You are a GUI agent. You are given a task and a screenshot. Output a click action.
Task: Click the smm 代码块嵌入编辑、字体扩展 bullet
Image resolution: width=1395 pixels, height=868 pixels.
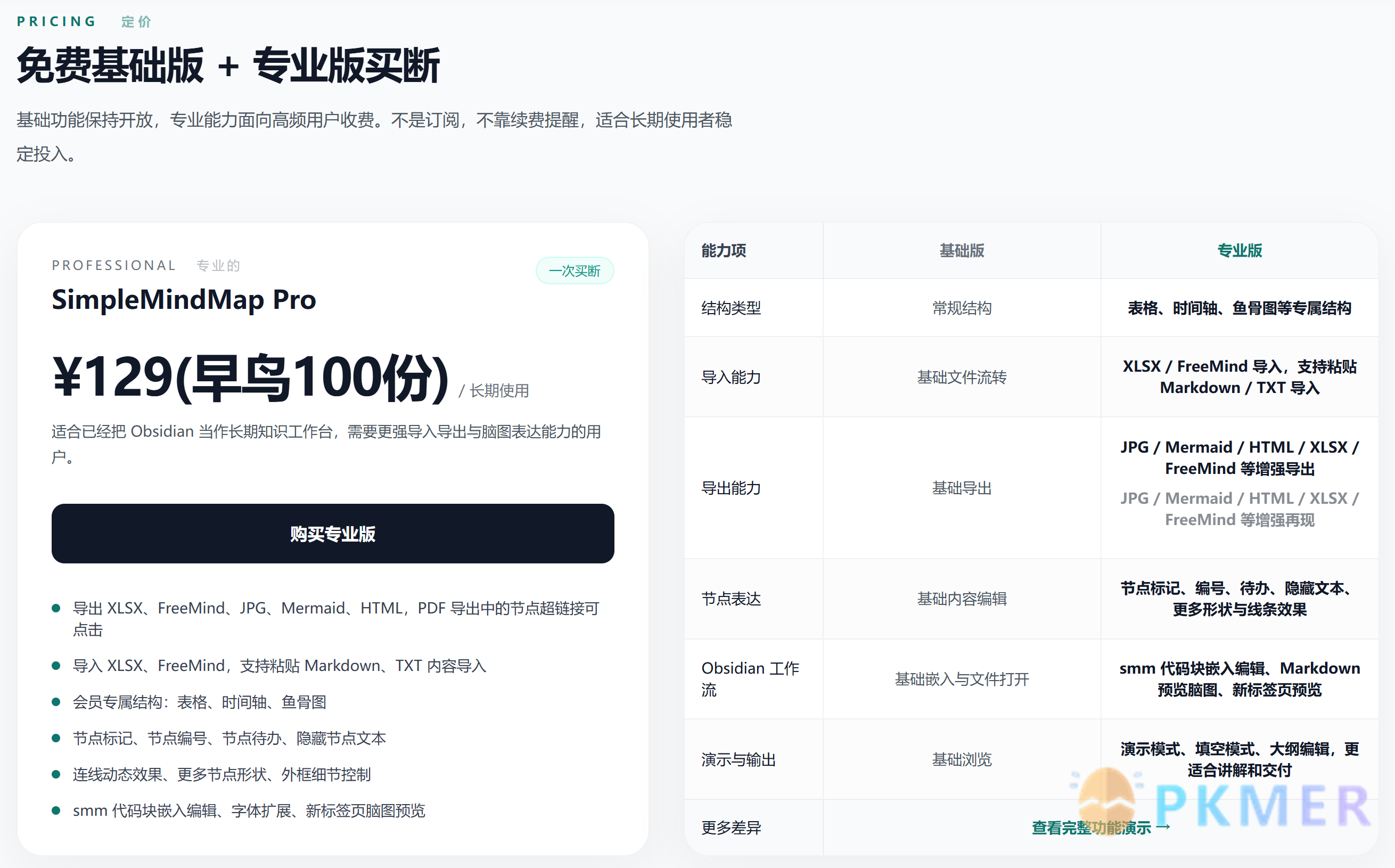249,810
